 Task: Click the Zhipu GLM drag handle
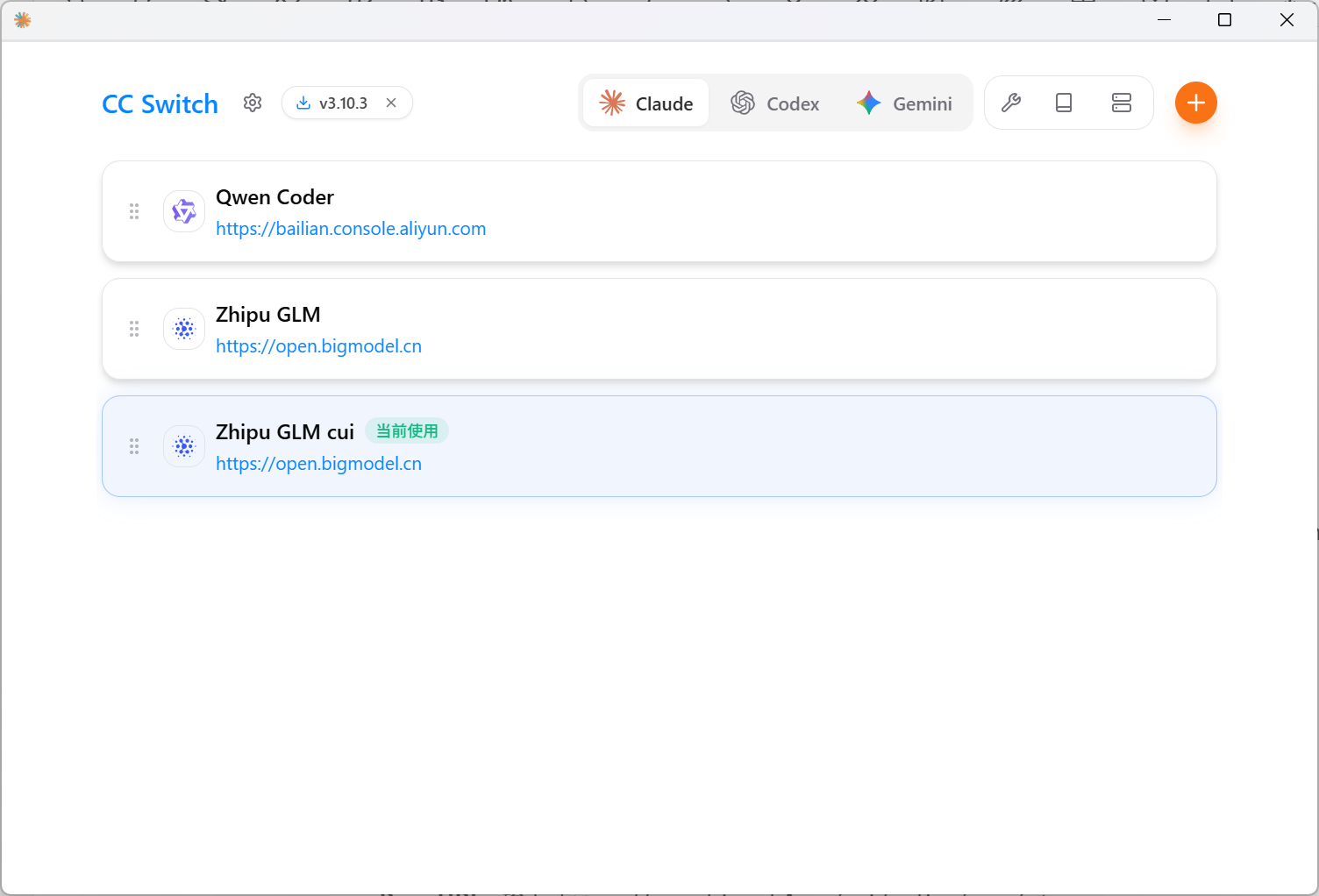tap(134, 329)
